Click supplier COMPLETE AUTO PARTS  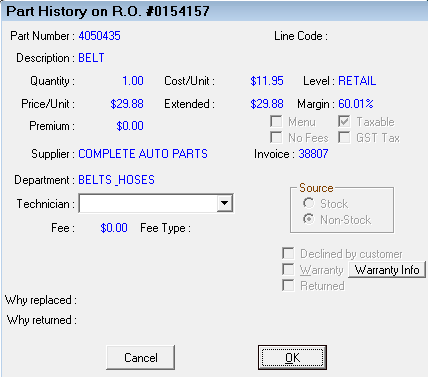143,154
